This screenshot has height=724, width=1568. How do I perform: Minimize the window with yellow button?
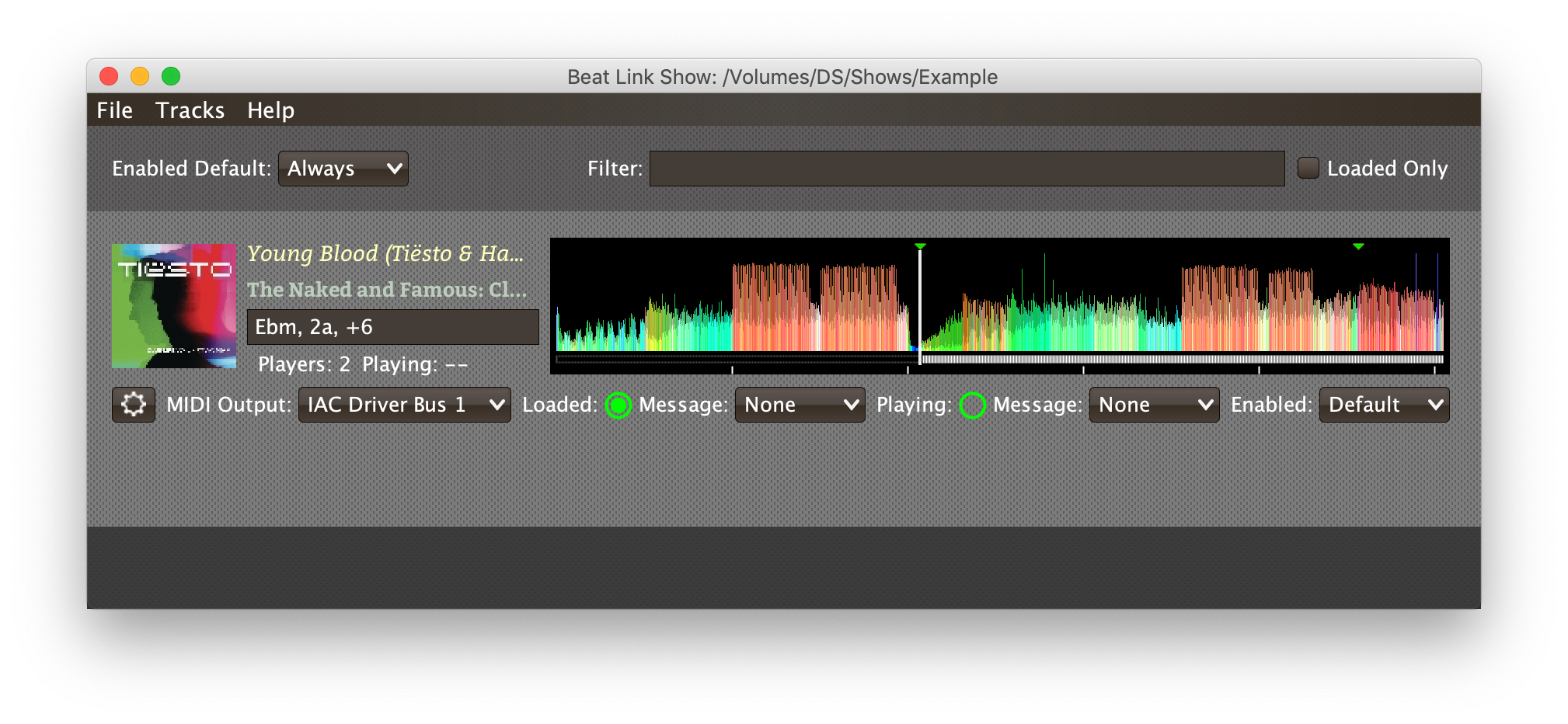140,76
